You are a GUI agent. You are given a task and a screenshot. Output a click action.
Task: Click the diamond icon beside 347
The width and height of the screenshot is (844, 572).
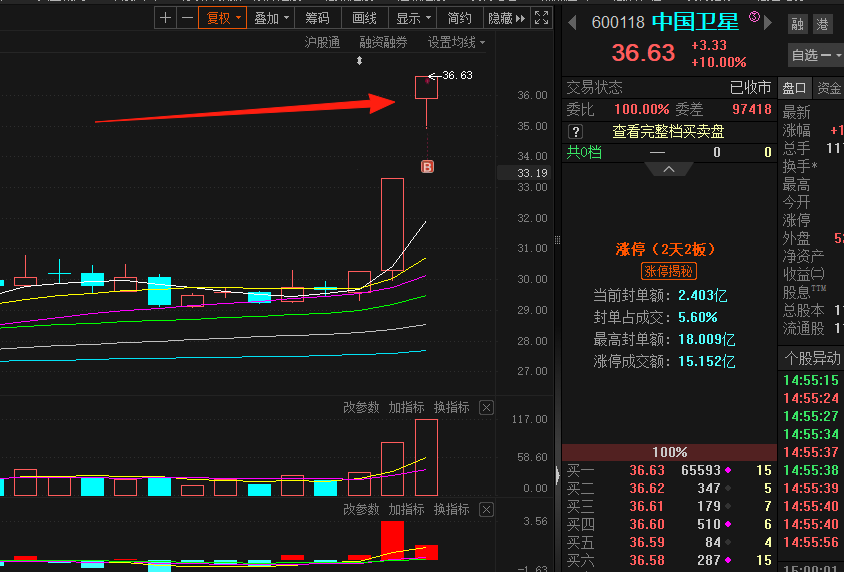[x=728, y=489]
